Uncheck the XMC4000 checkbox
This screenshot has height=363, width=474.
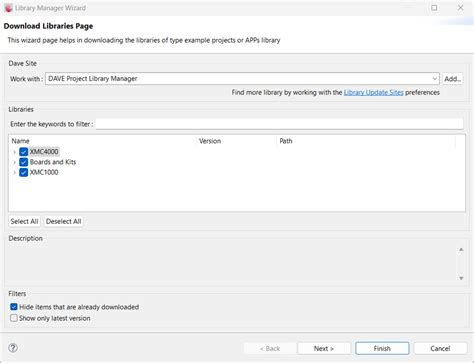(23, 152)
